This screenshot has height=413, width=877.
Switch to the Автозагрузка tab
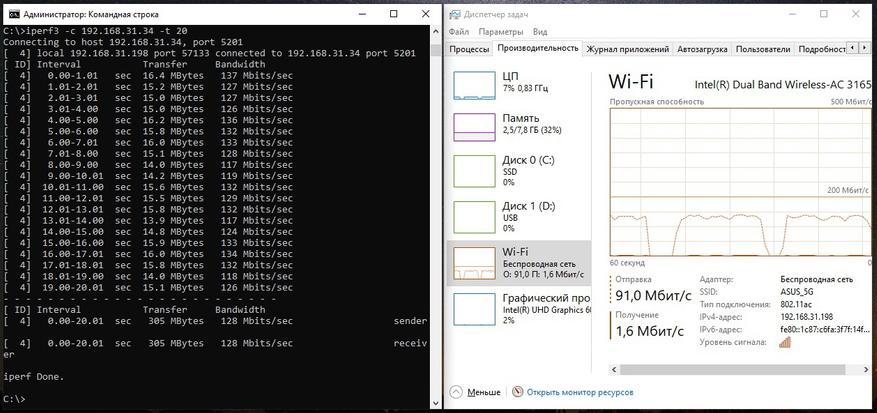pyautogui.click(x=702, y=49)
